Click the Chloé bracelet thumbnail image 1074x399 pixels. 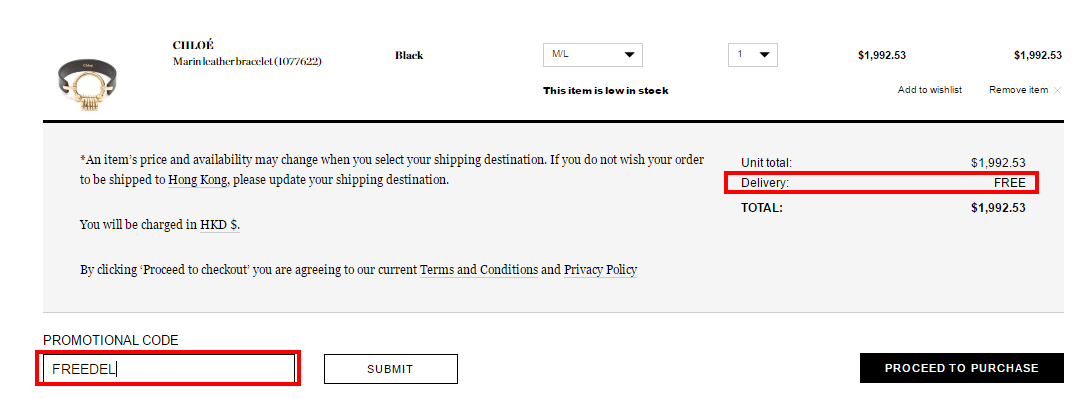[86, 87]
